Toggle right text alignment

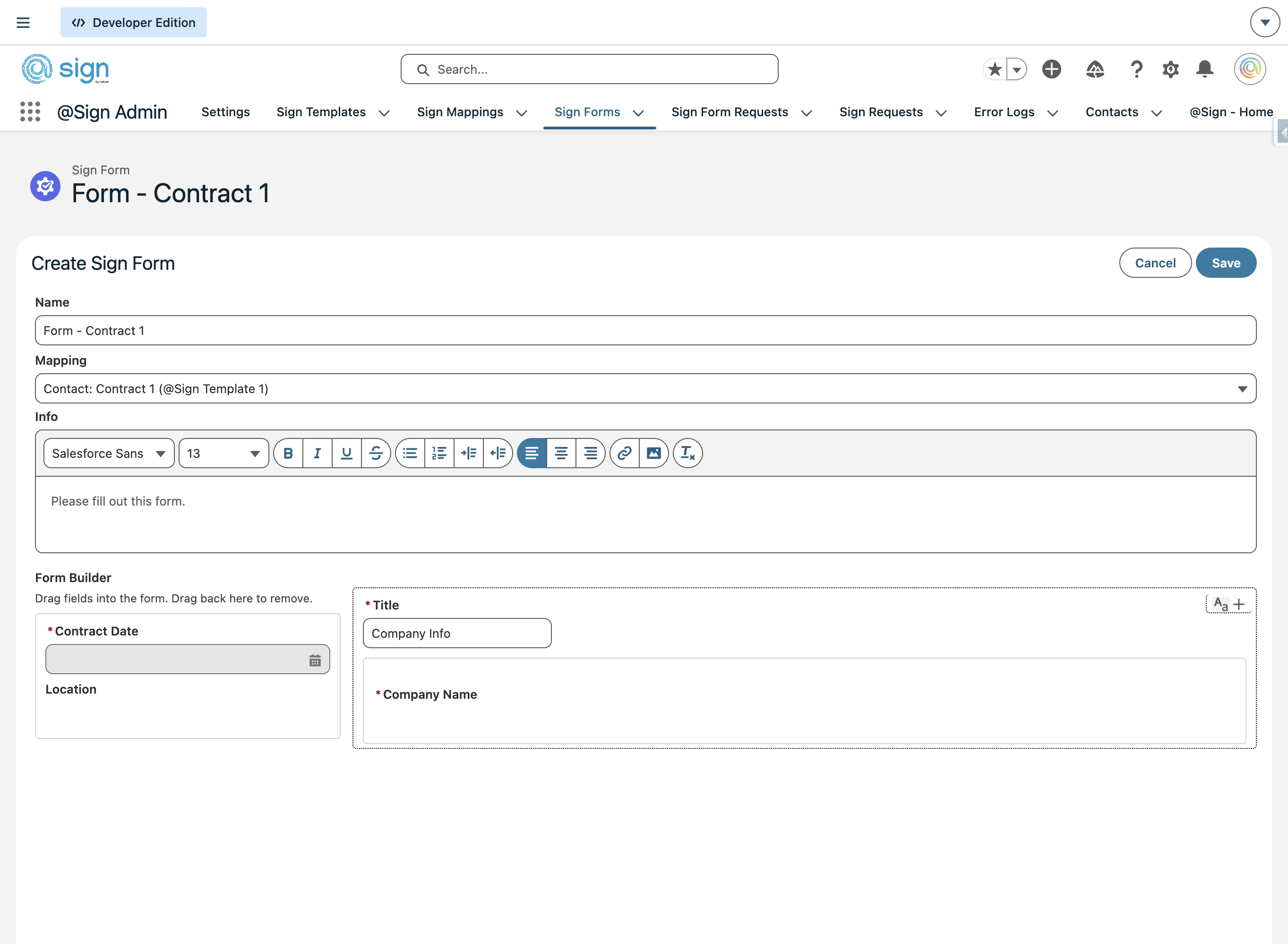tap(590, 453)
